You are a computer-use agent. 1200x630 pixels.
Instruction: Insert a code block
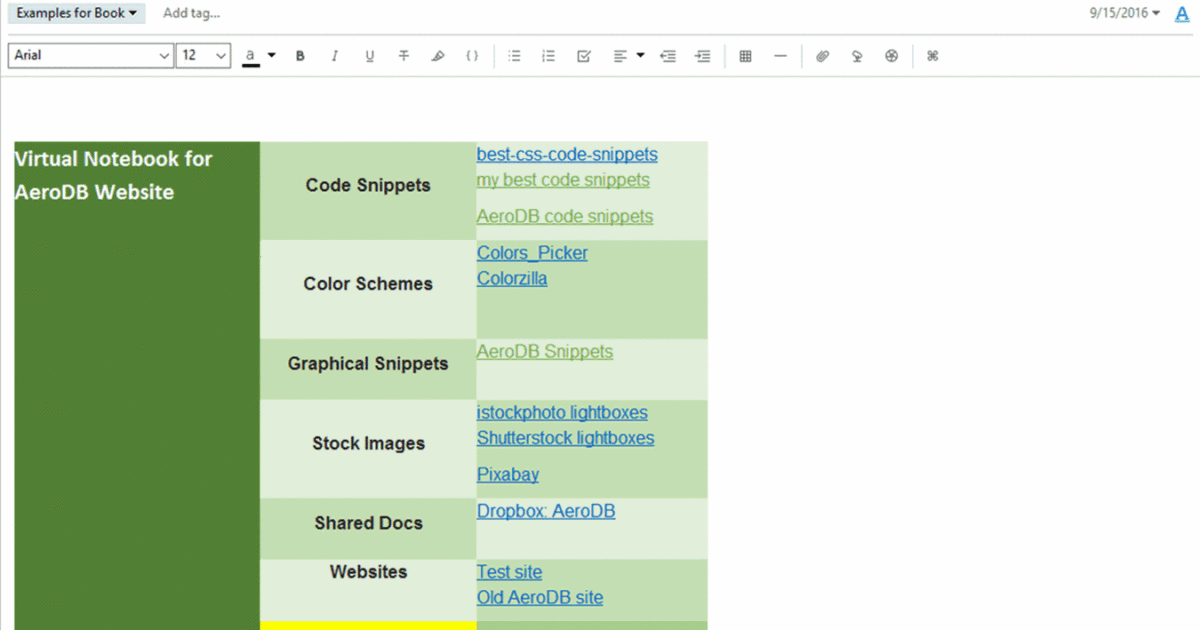click(472, 55)
